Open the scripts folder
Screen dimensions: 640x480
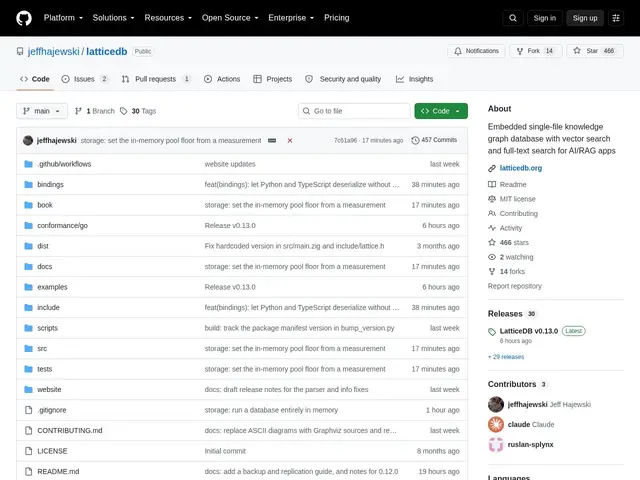47,328
